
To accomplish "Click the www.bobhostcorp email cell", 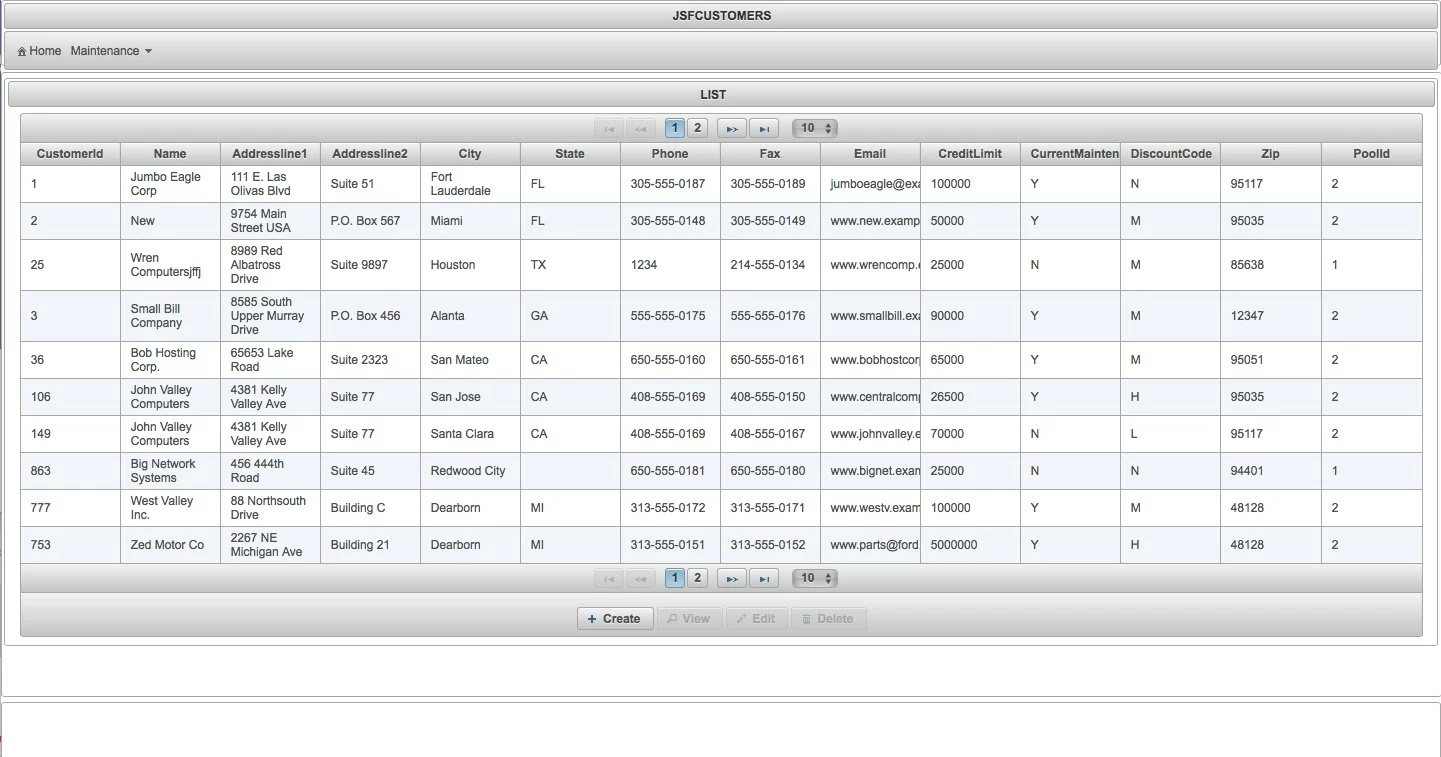I will point(870,360).
